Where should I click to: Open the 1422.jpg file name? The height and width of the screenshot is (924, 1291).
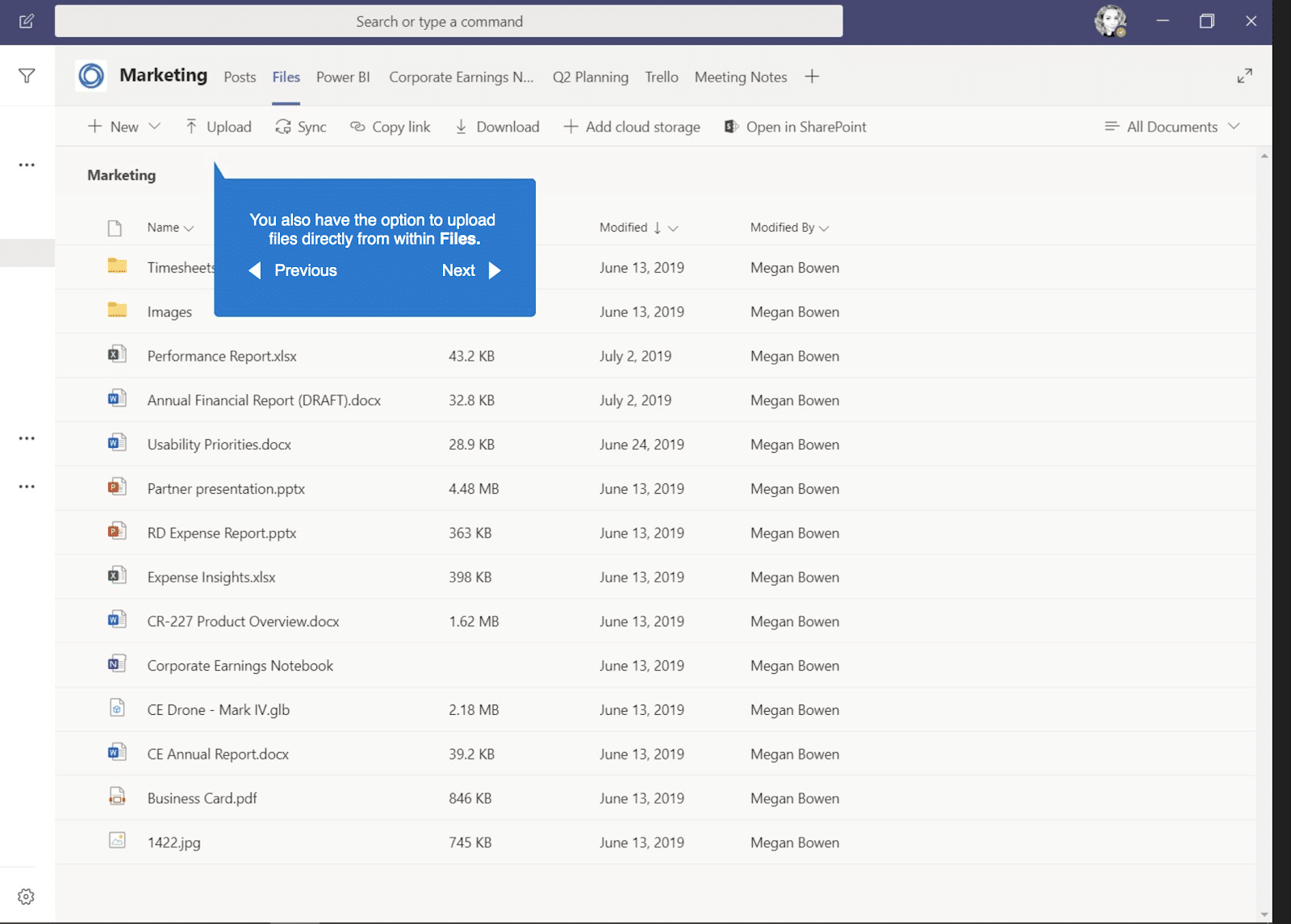[x=173, y=842]
